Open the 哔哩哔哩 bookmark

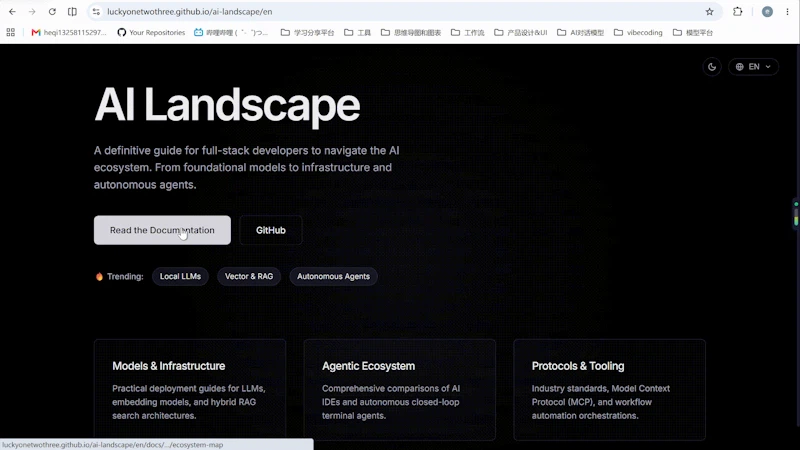231,32
